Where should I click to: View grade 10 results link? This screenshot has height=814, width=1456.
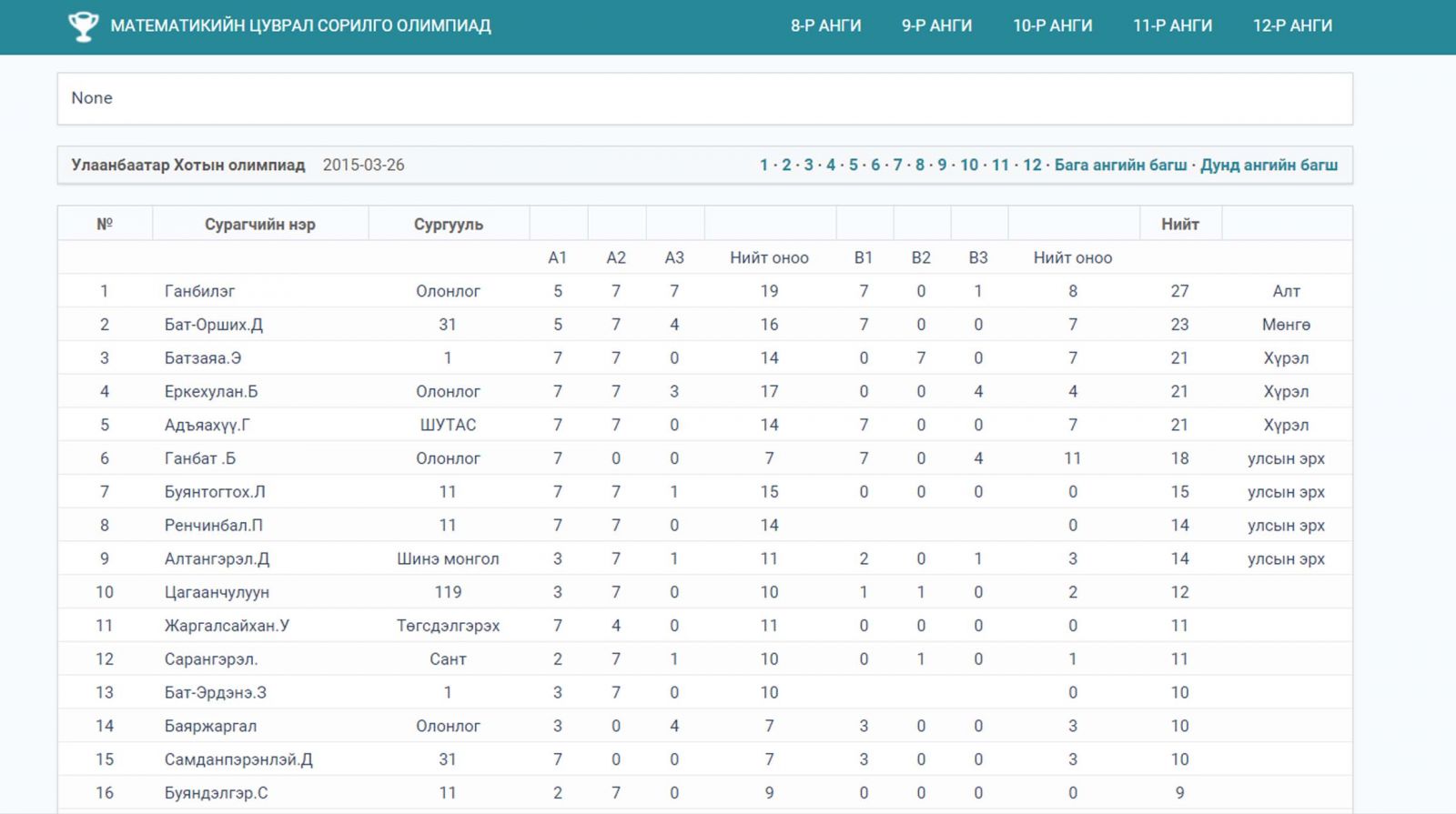pos(969,166)
